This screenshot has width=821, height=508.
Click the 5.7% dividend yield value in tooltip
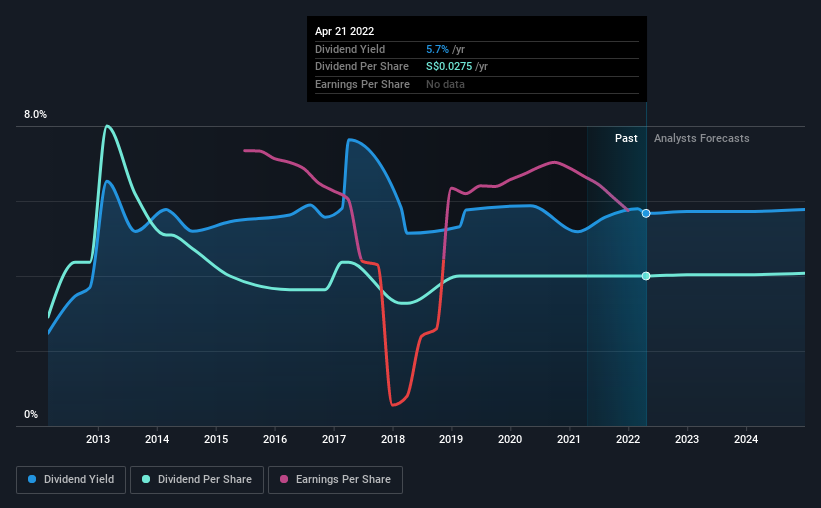pyautogui.click(x=437, y=49)
